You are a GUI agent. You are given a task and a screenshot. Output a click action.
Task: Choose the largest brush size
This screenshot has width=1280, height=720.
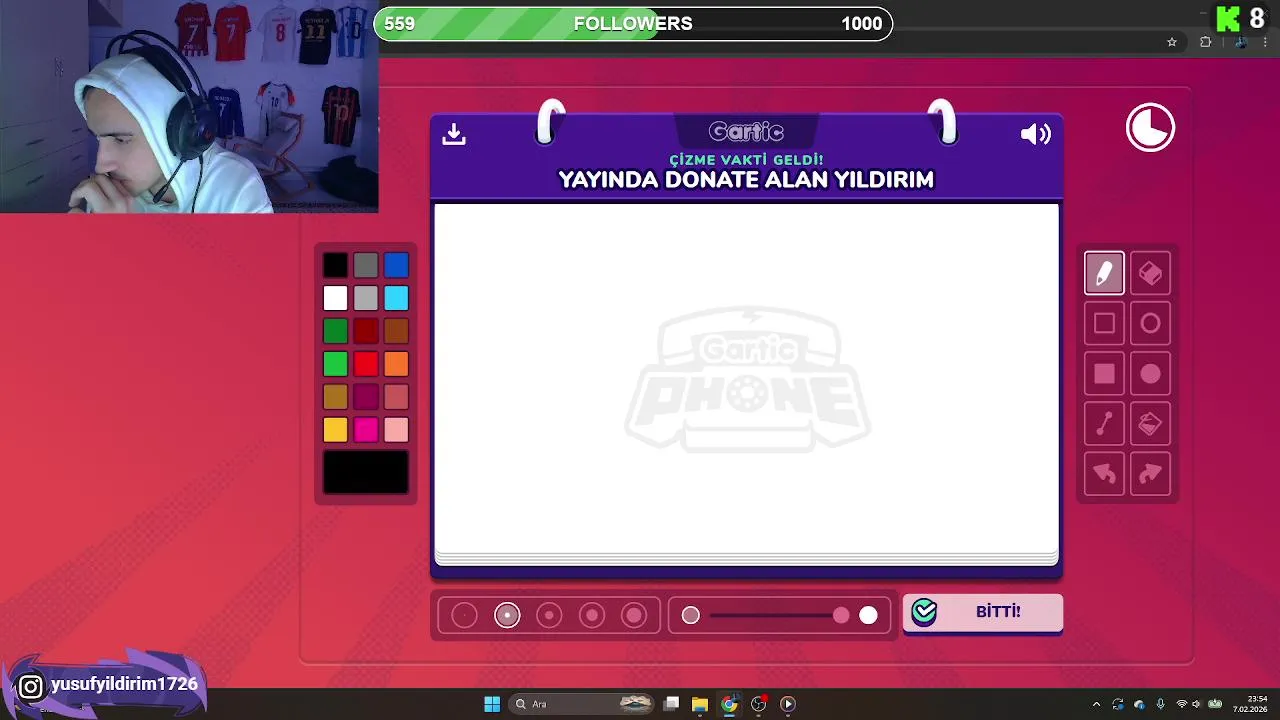coord(634,615)
